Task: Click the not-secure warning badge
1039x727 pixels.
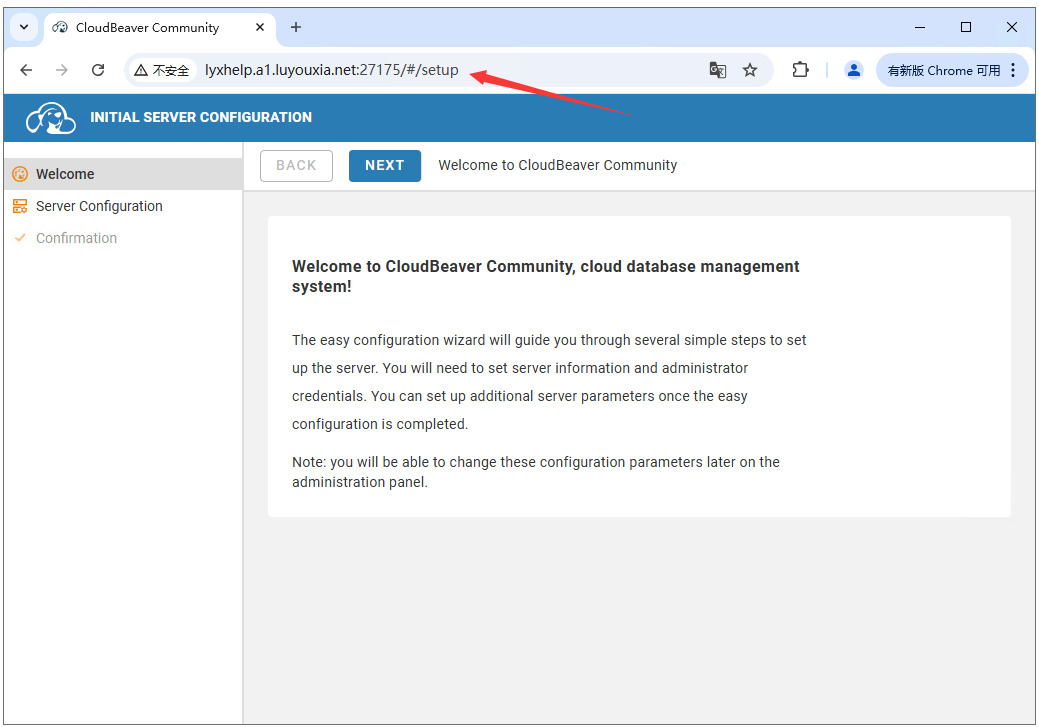Action: [162, 70]
